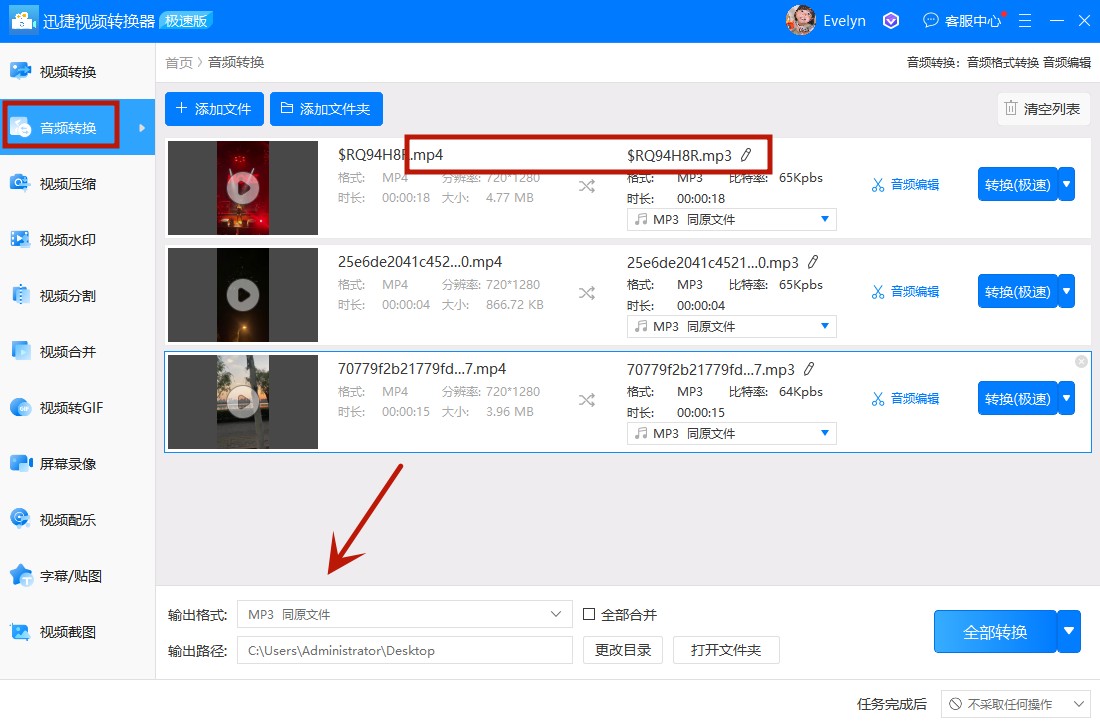Viewport: 1100px width, 728px height.
Task: Open 音频编辑 for the $RQ94H8R.mp4 file
Action: [x=906, y=184]
